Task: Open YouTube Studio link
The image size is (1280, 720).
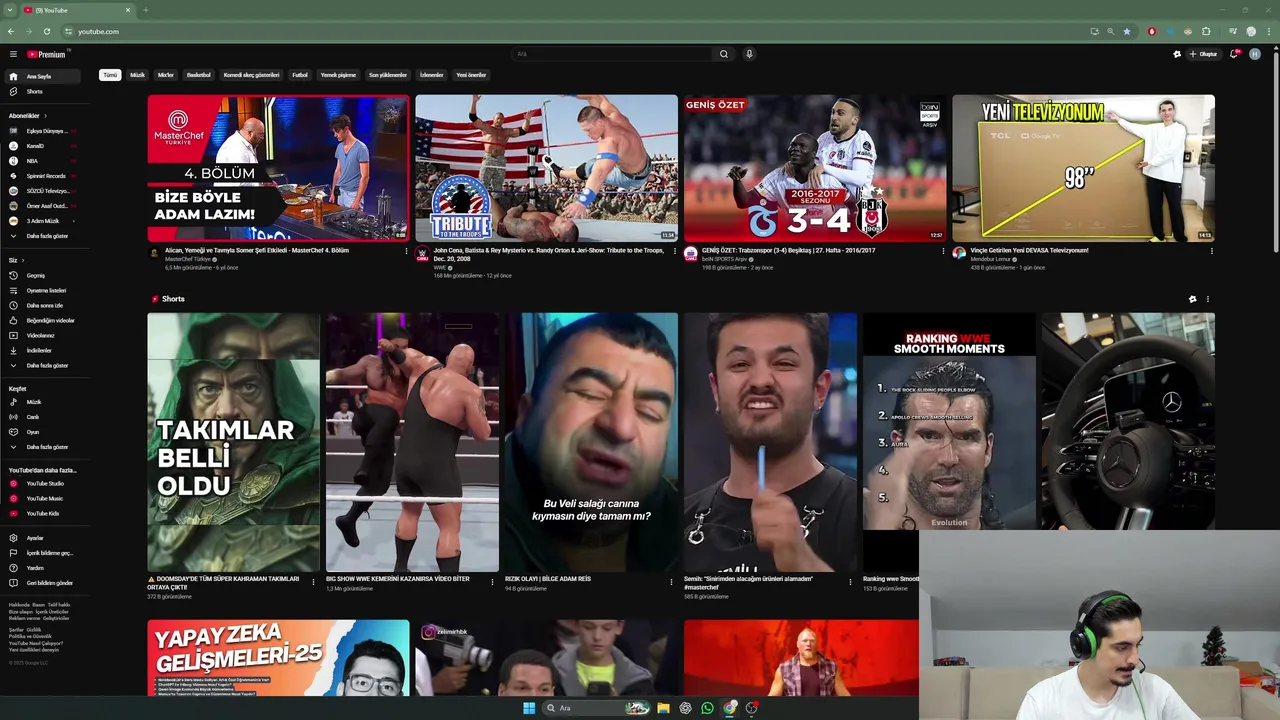Action: pos(45,483)
